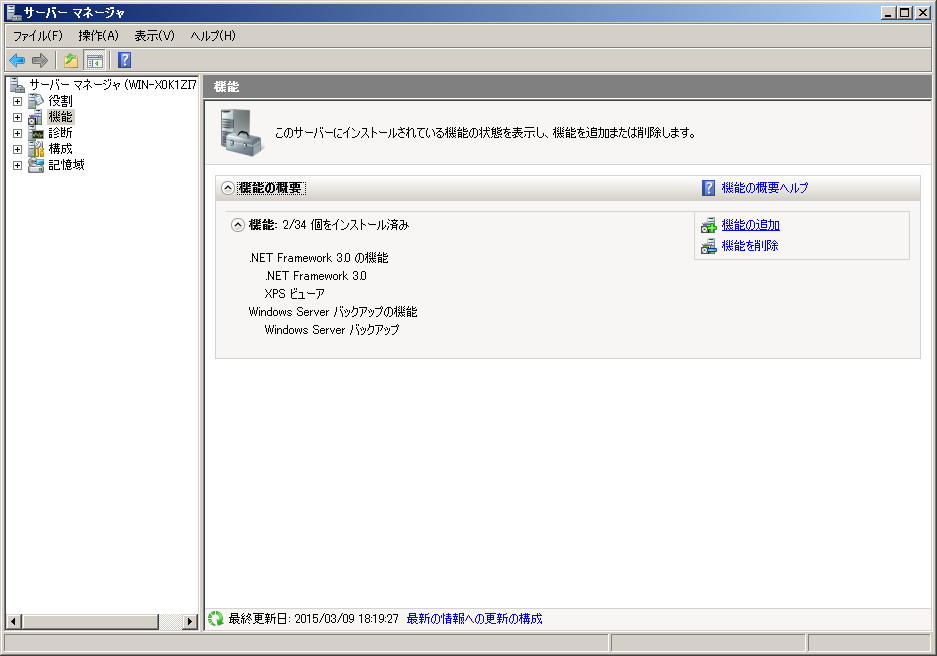Click the blue help toolbar icon

coord(124,60)
